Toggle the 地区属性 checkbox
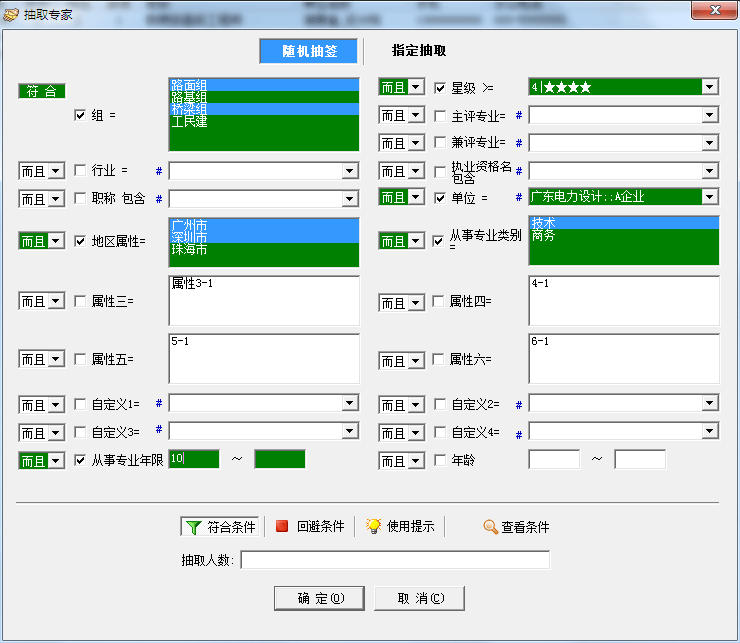The height and width of the screenshot is (643, 740). click(x=81, y=241)
